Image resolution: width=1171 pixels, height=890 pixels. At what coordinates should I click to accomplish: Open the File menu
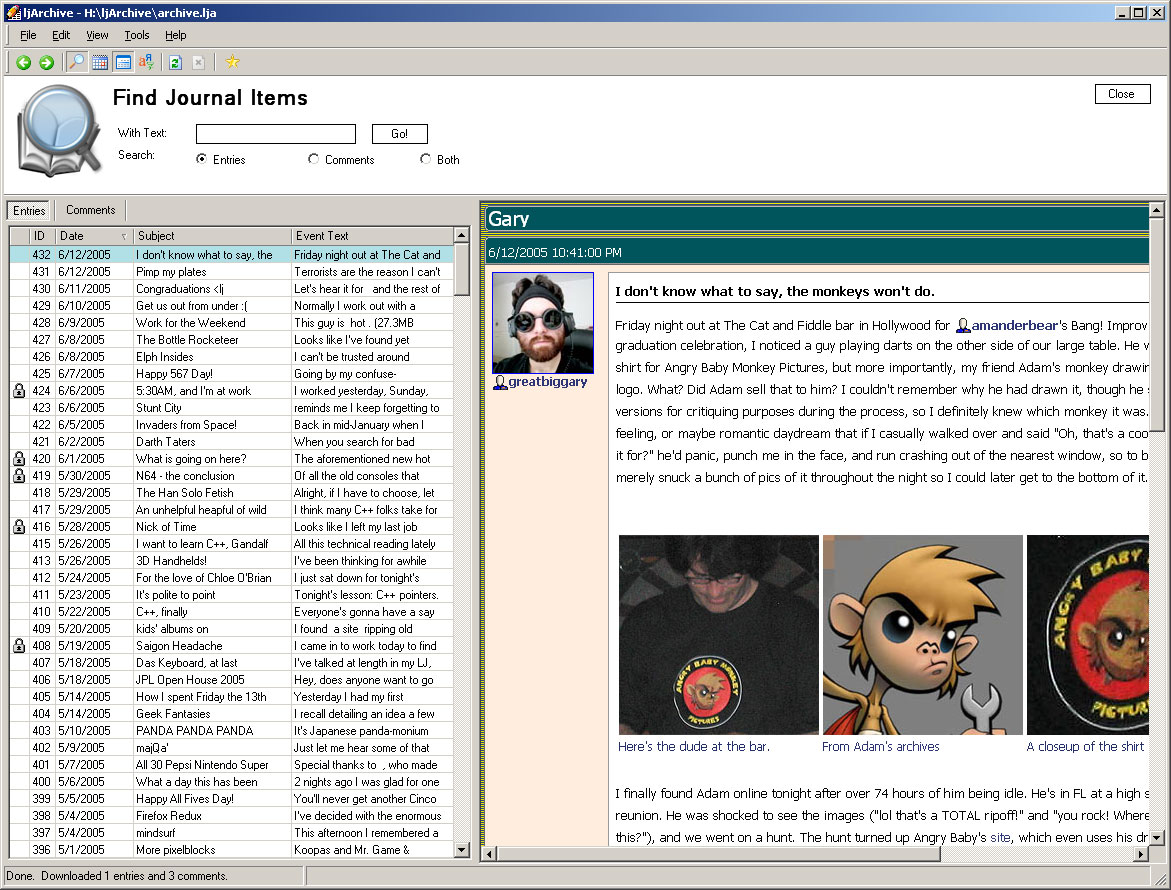(x=28, y=35)
